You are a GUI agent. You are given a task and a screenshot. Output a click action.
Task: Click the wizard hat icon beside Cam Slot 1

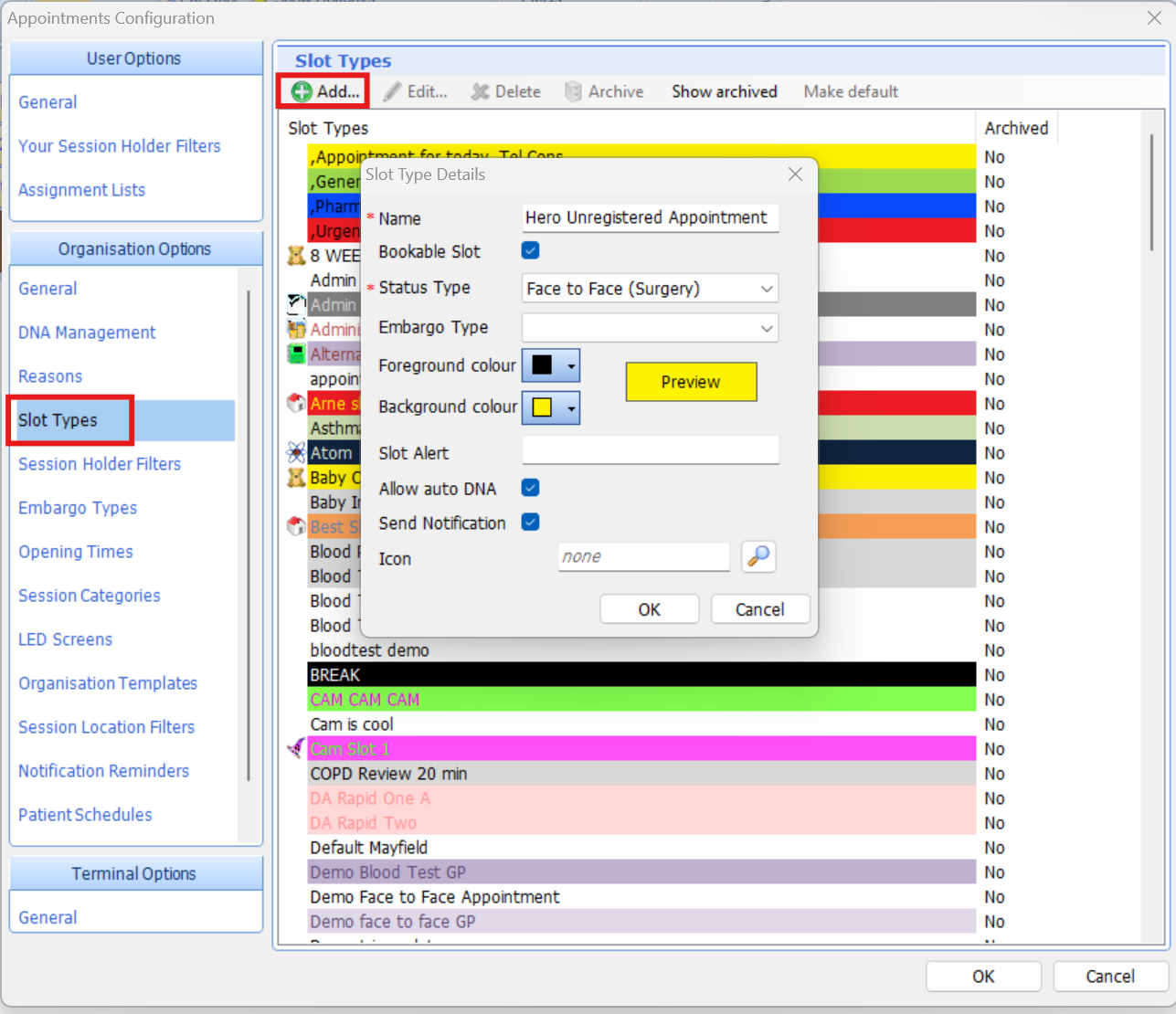[x=296, y=749]
